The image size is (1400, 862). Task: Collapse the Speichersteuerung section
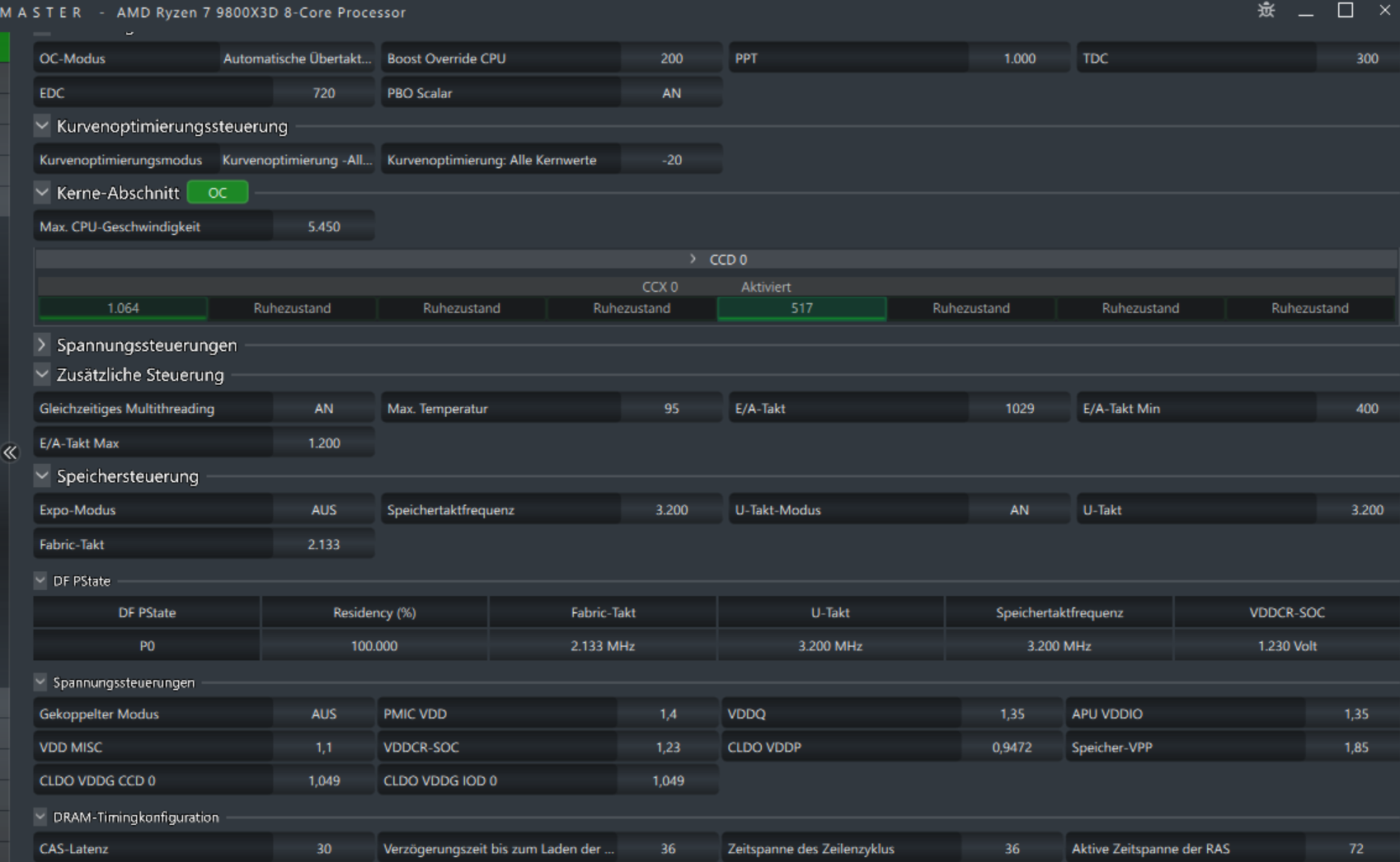coord(41,476)
